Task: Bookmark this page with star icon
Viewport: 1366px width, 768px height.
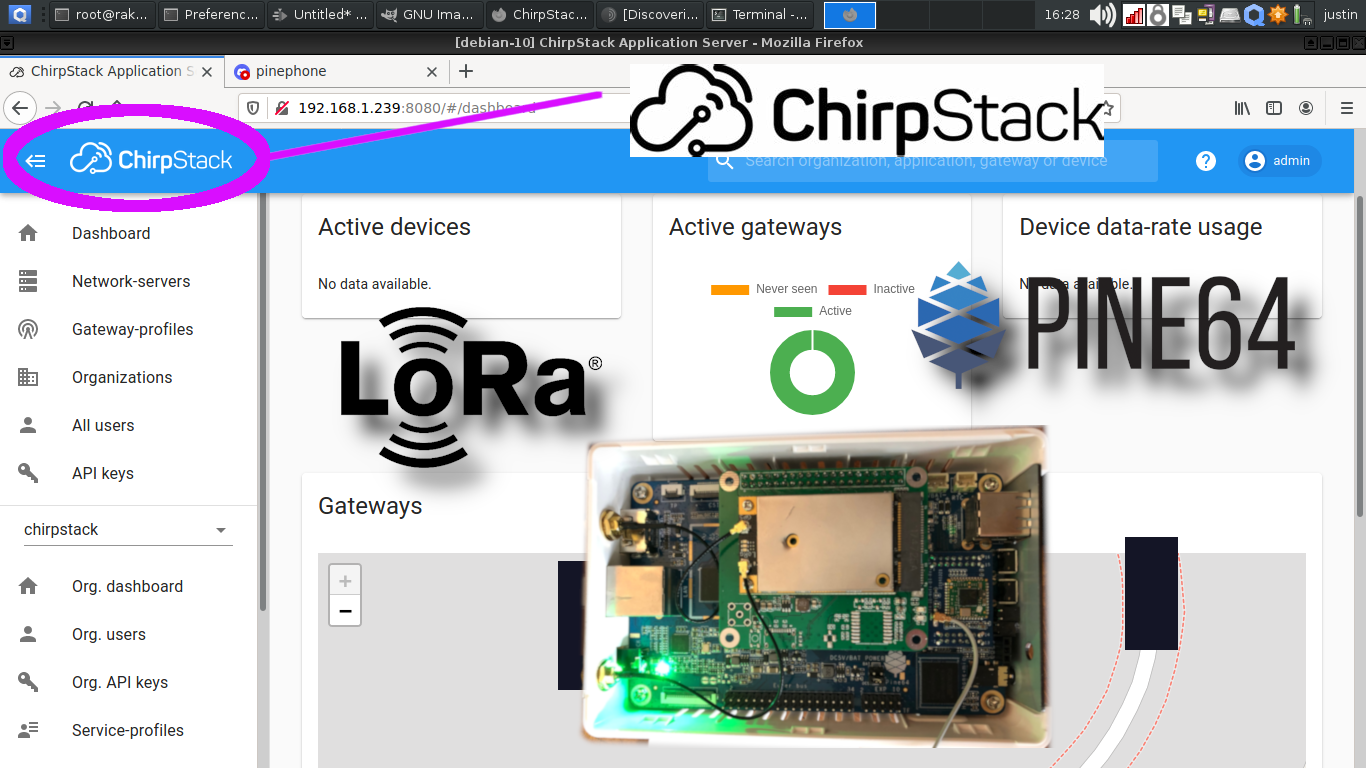Action: pyautogui.click(x=1107, y=108)
